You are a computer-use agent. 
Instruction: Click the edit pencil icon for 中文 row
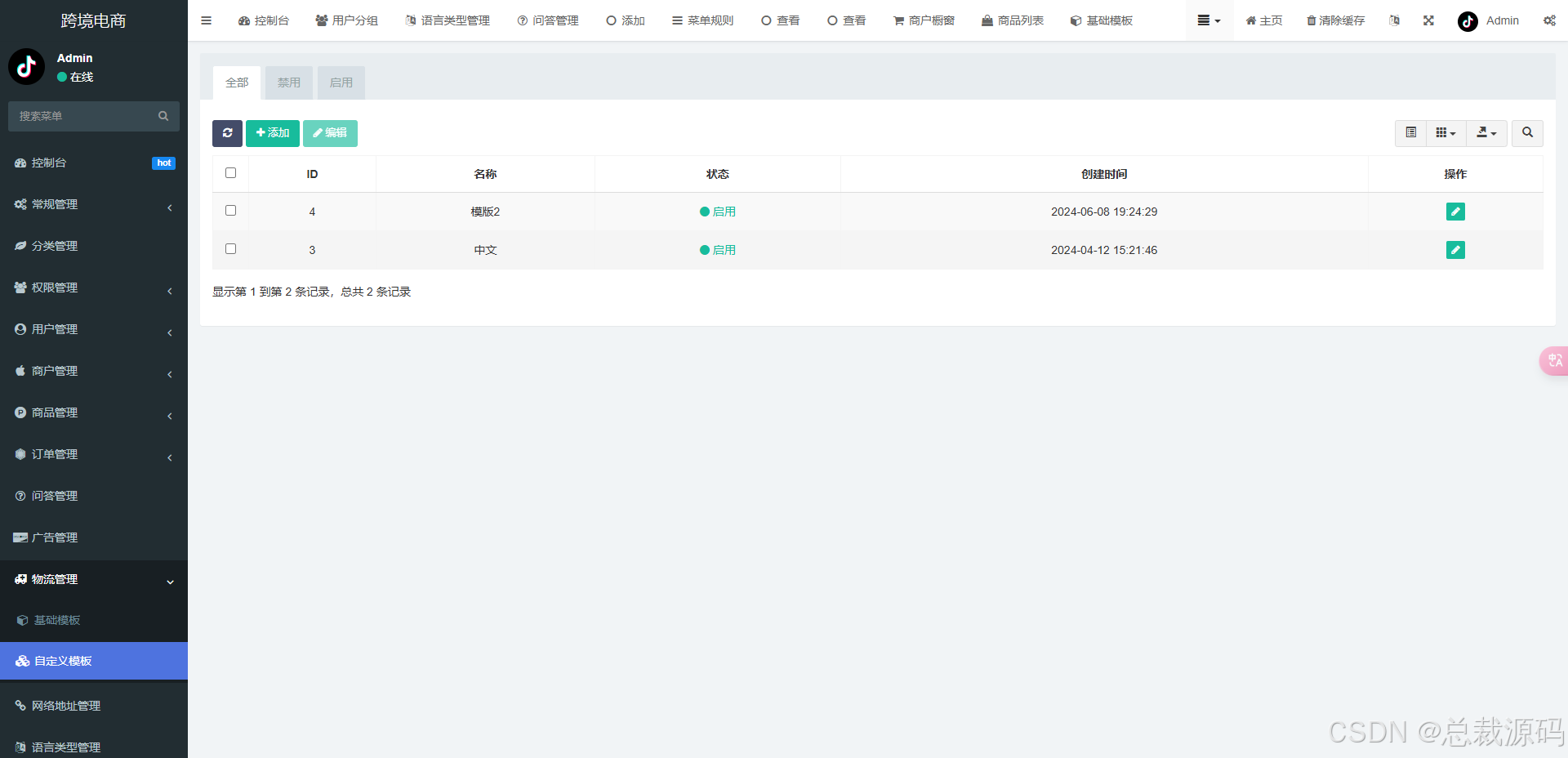click(1455, 250)
